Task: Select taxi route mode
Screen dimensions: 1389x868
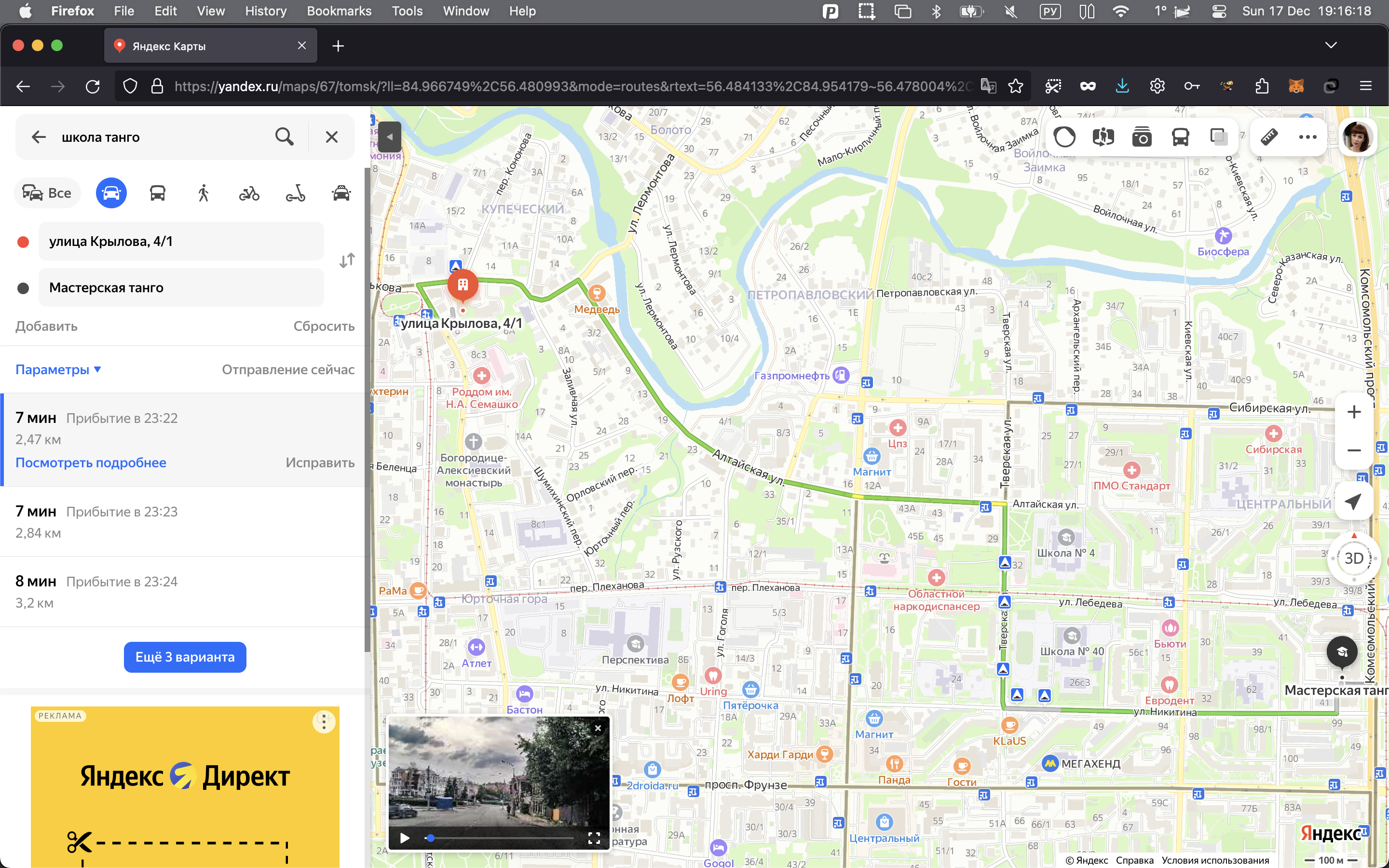Action: 341,193
